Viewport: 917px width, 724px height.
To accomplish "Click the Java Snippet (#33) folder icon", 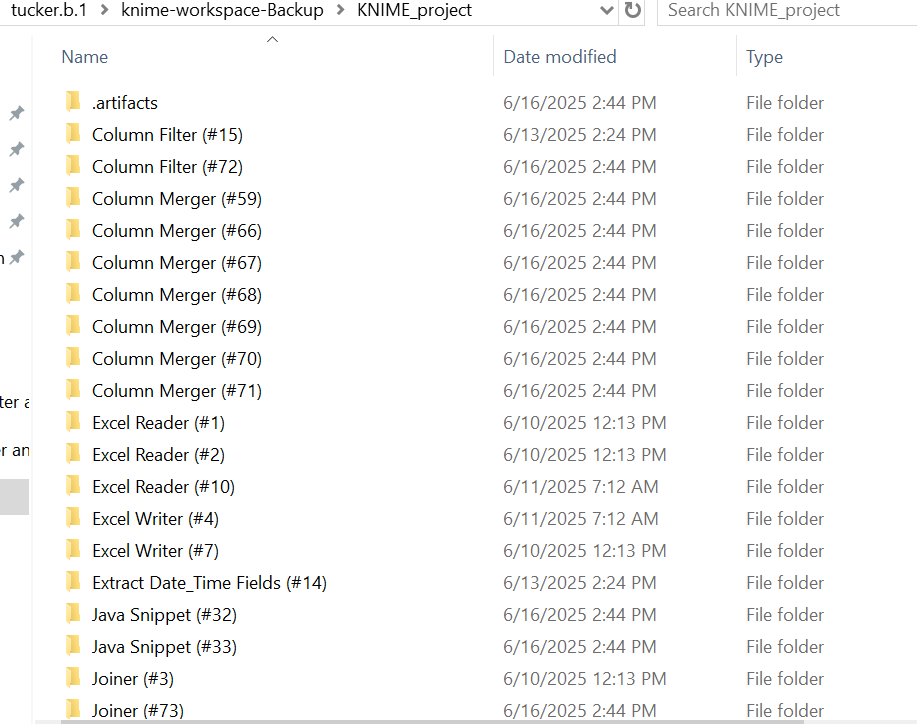I will pyautogui.click(x=73, y=646).
